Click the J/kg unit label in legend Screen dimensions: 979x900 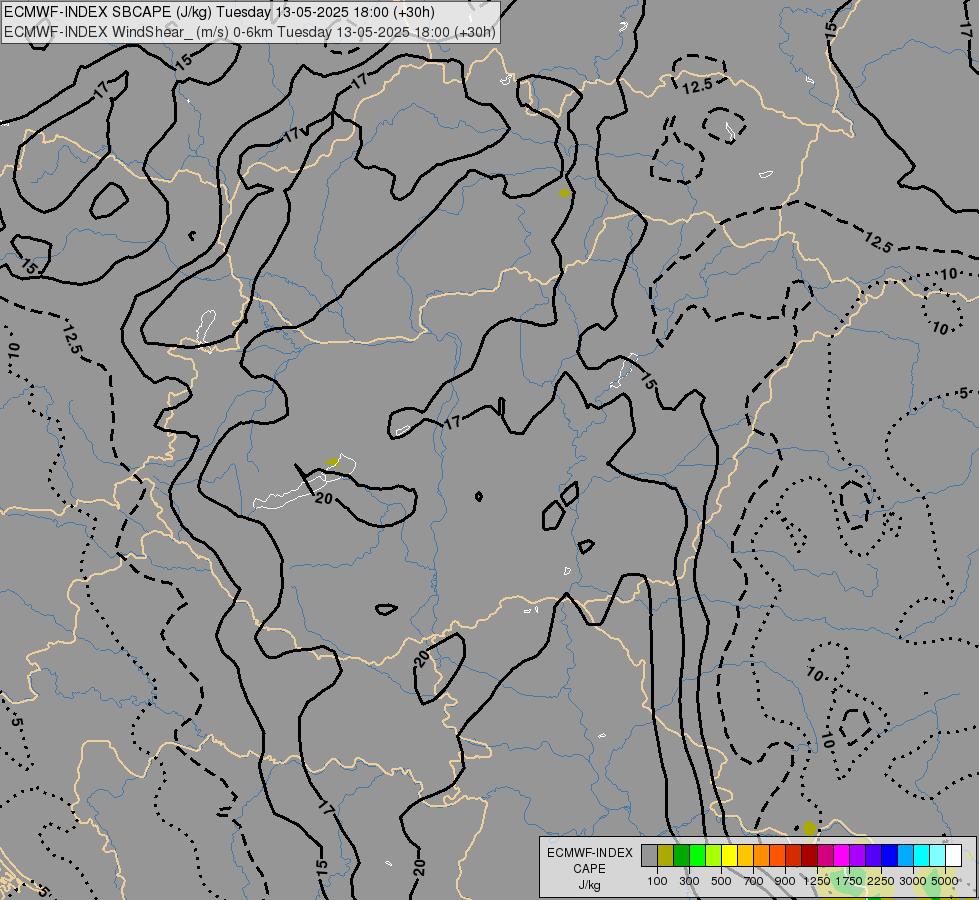589,885
